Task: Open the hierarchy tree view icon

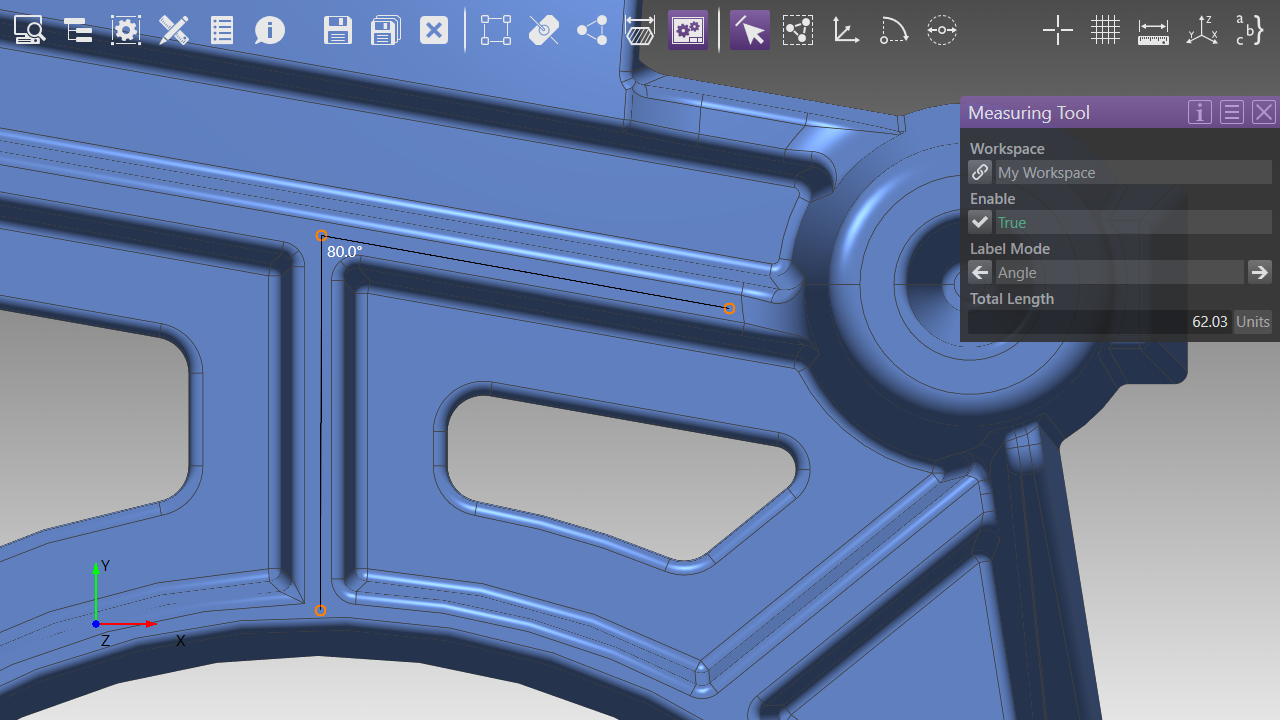Action: pyautogui.click(x=78, y=30)
